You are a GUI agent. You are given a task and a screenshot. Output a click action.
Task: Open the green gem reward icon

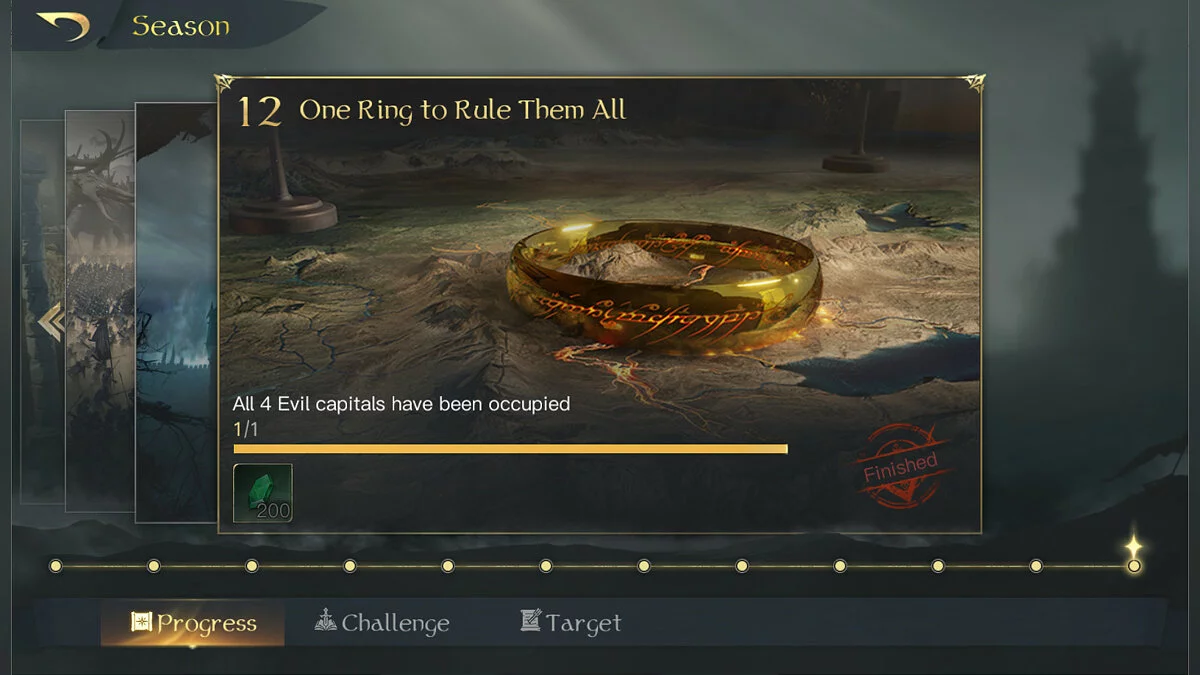coord(263,493)
